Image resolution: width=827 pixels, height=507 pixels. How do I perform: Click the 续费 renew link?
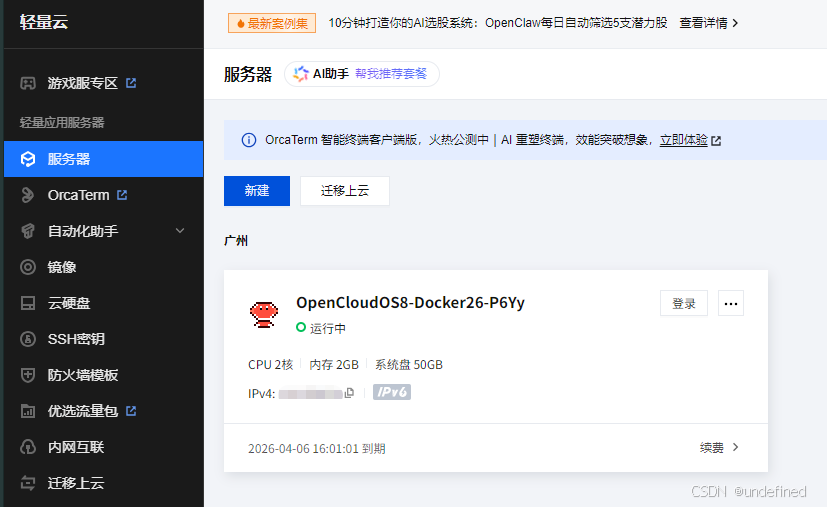click(711, 448)
